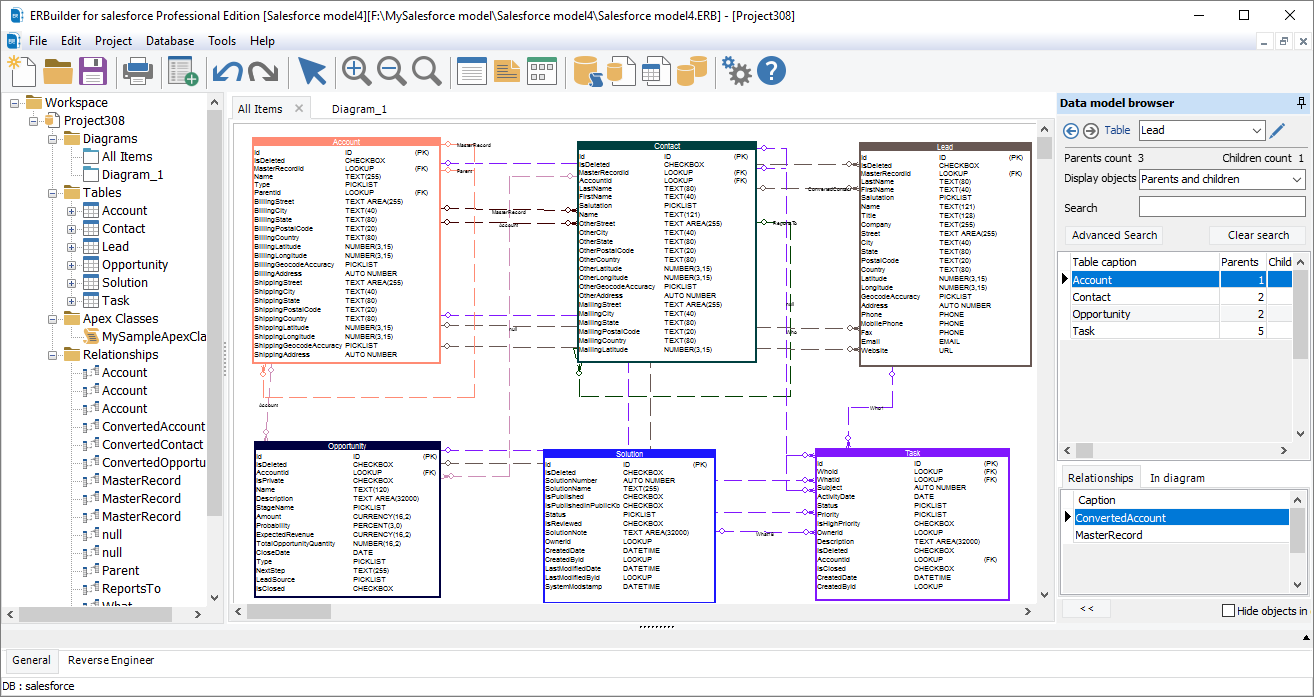The image size is (1314, 697).
Task: Select All Items in the workspace tree
Action: pos(127,157)
